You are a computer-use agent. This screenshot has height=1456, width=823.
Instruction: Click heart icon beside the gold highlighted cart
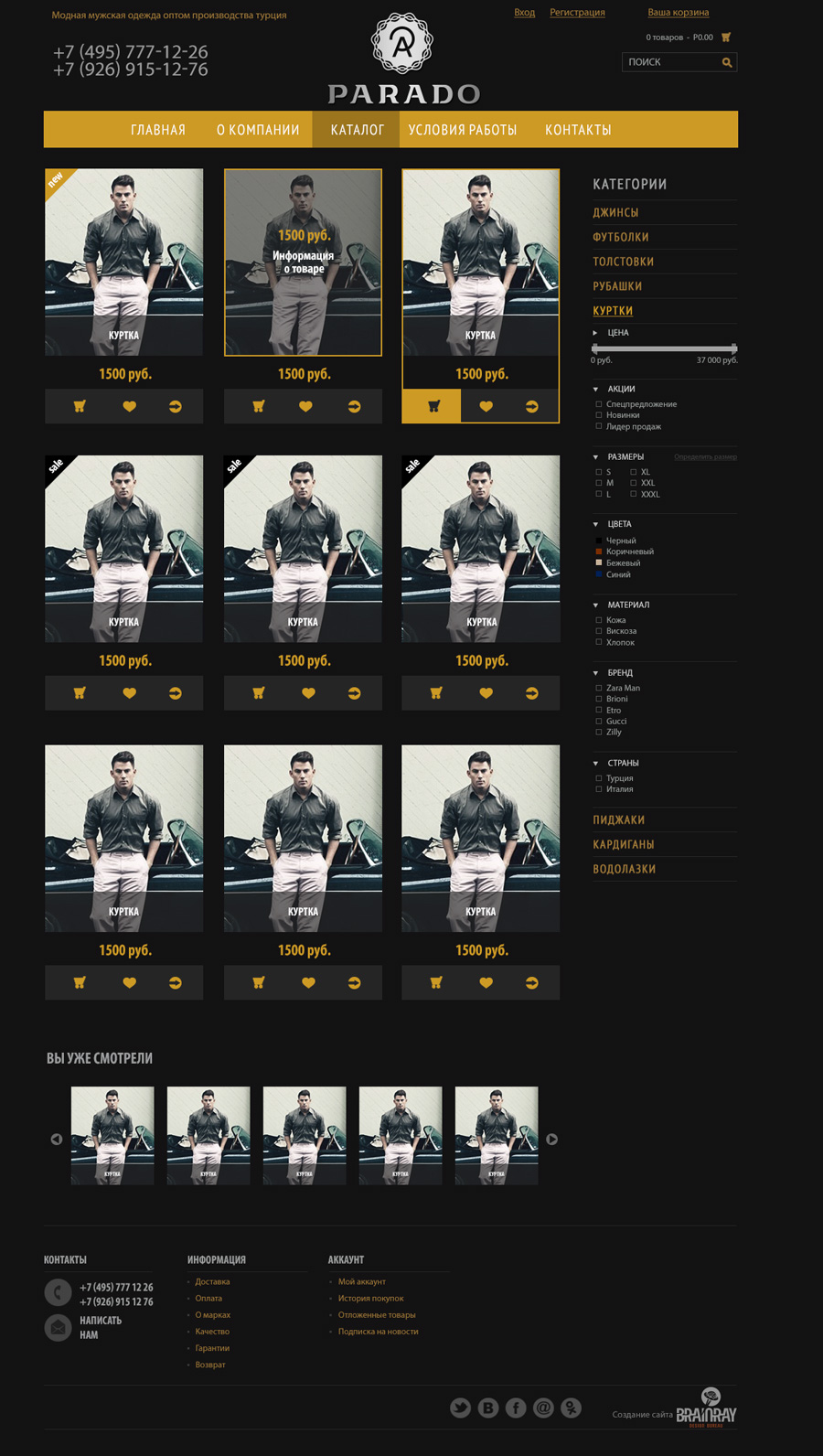coord(486,406)
